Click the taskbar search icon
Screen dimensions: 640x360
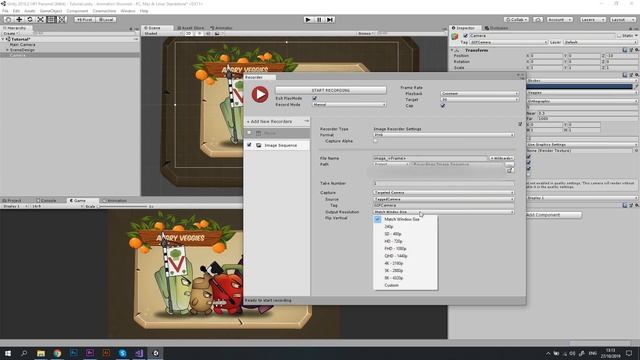pos(24,353)
